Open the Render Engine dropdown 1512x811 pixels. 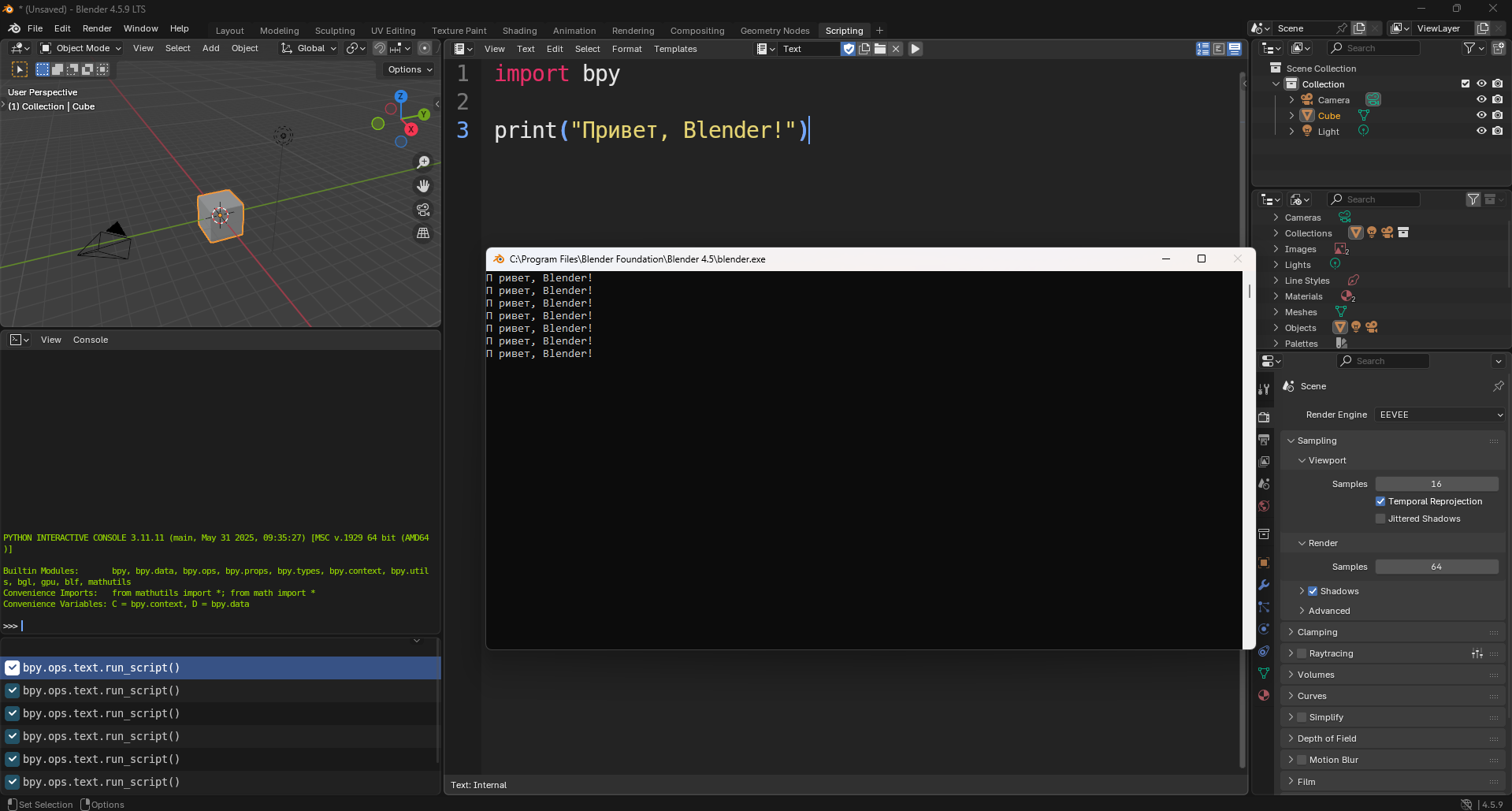(1441, 415)
